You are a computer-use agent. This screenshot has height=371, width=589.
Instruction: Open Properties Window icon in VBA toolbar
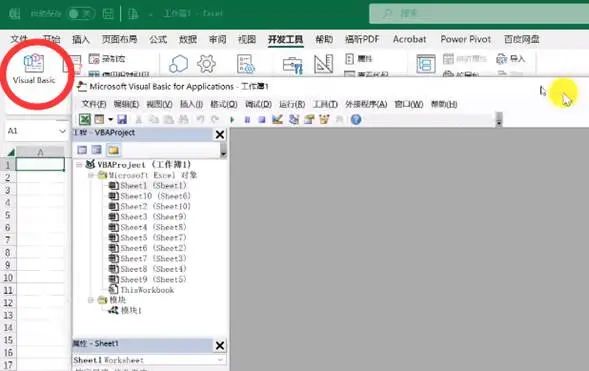tap(309, 119)
